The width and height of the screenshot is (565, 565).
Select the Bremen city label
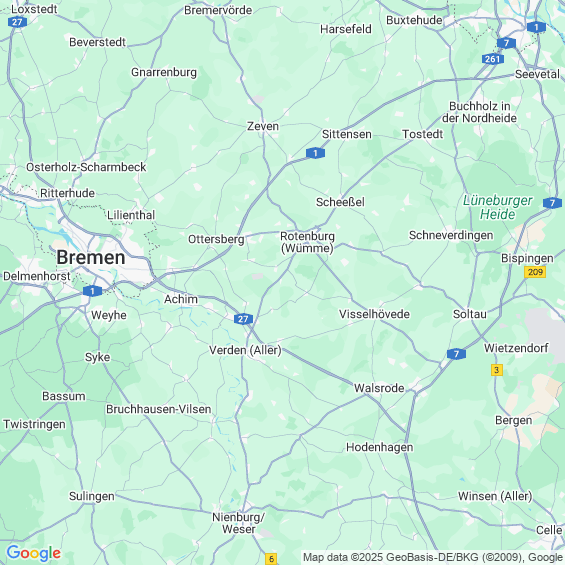pyautogui.click(x=91, y=257)
